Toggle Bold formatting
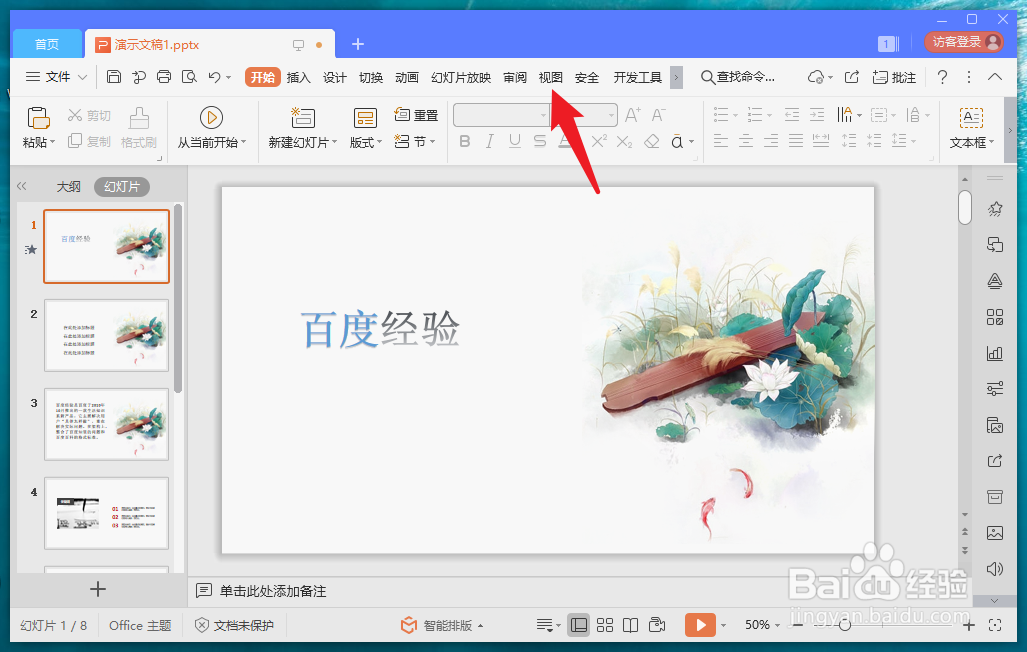1027x652 pixels. pos(465,141)
